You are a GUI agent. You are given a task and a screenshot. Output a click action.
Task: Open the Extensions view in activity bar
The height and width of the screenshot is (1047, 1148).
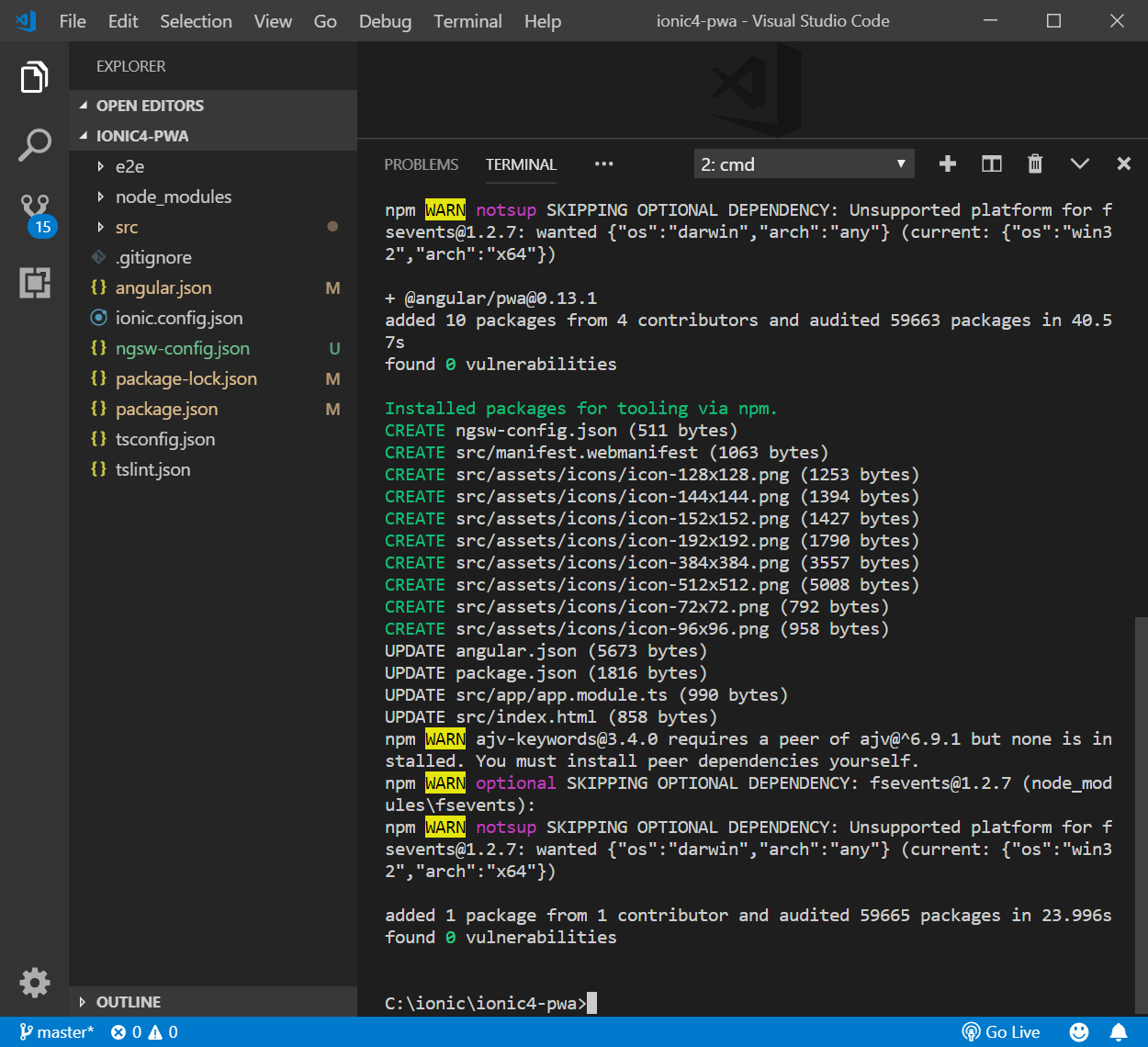tap(34, 282)
